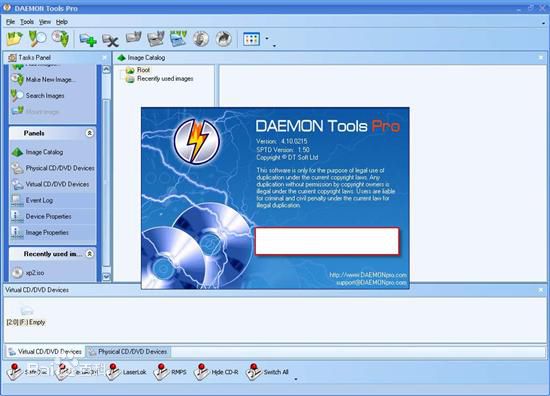Click the Event Log icon in Panels
Screen dimensions: 550x396
[17, 200]
